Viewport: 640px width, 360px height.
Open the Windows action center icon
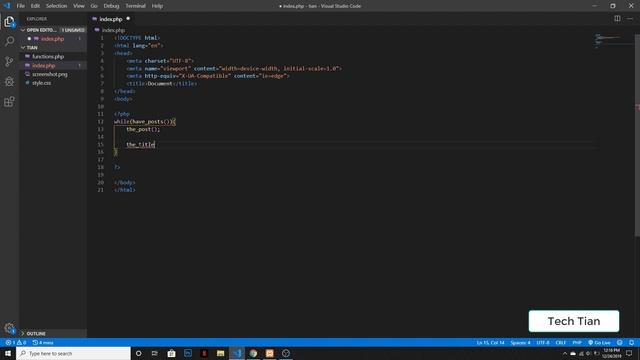click(x=629, y=353)
